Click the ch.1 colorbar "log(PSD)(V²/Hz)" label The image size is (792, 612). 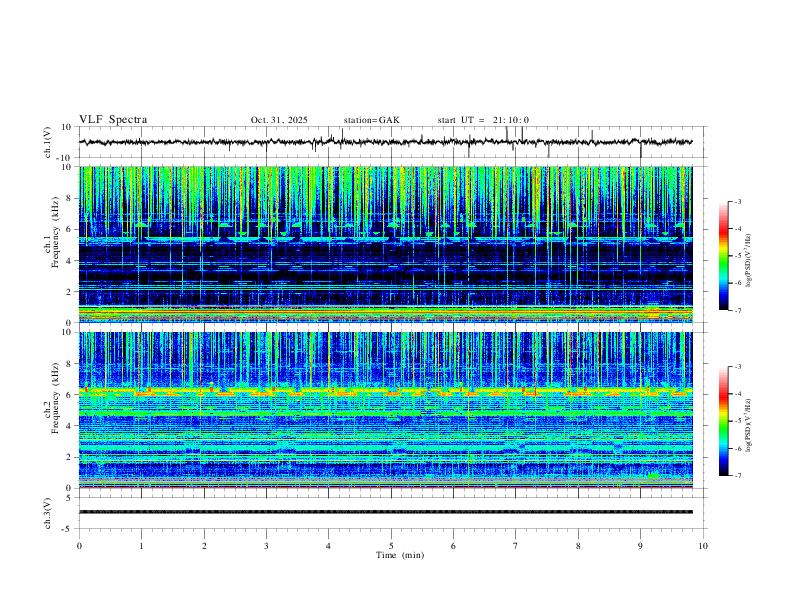coord(748,261)
